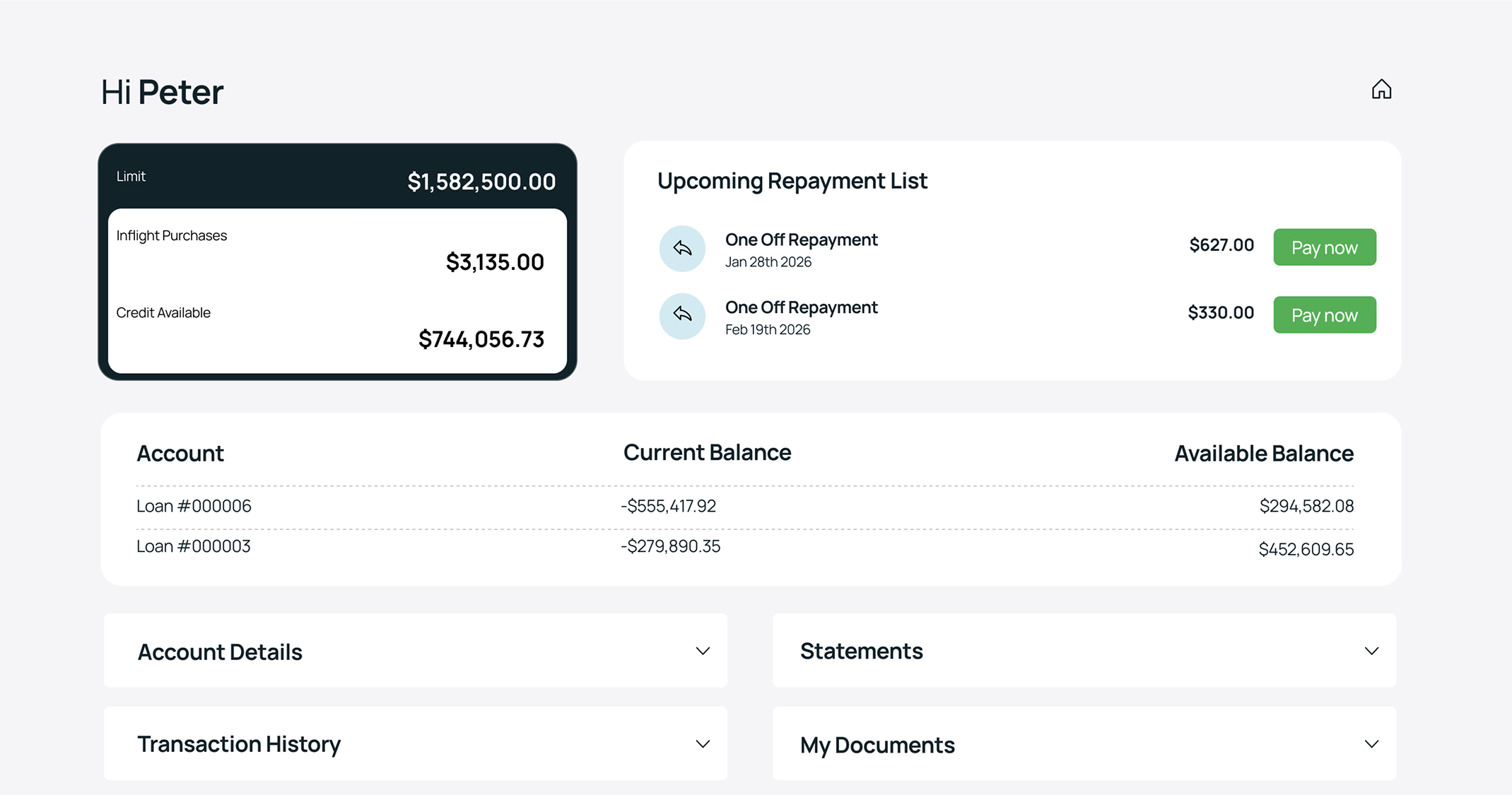Click reply-arrow icon beside Feb 19th repayment
The image size is (1512, 795).
pos(682,315)
